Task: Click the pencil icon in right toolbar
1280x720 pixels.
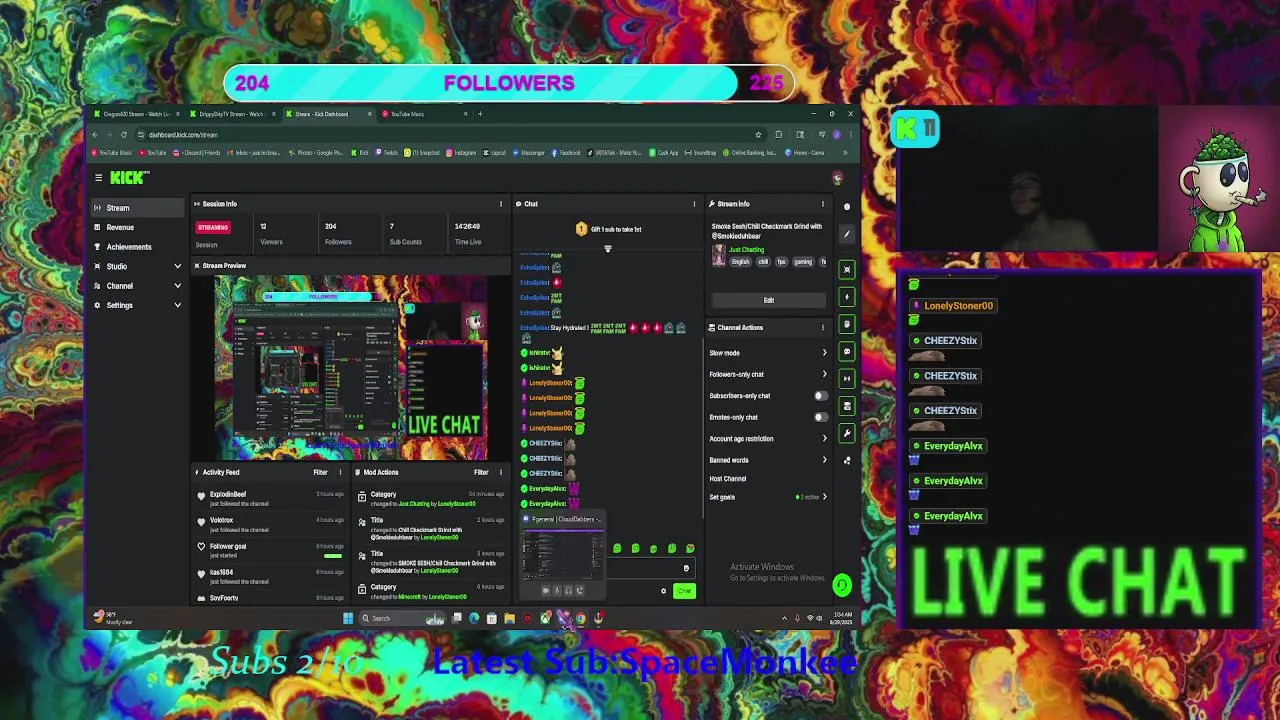Action: [847, 234]
